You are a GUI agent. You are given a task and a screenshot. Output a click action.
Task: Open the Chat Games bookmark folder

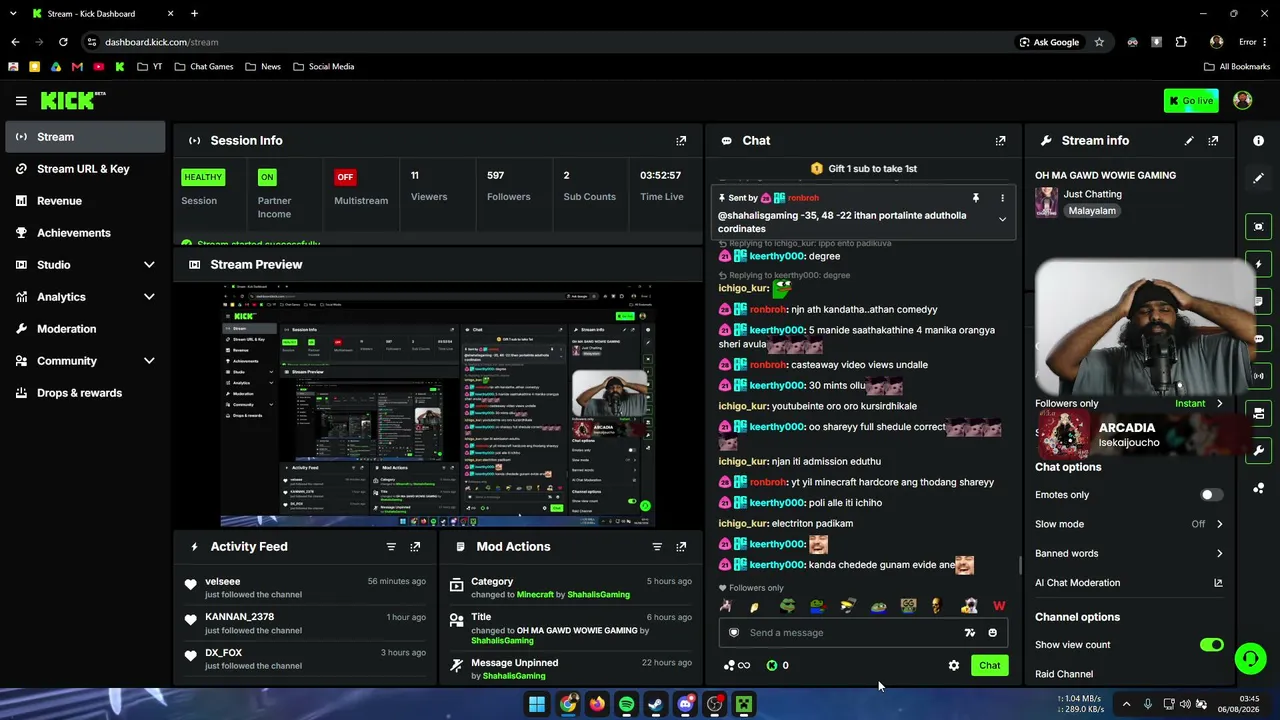tap(204, 67)
